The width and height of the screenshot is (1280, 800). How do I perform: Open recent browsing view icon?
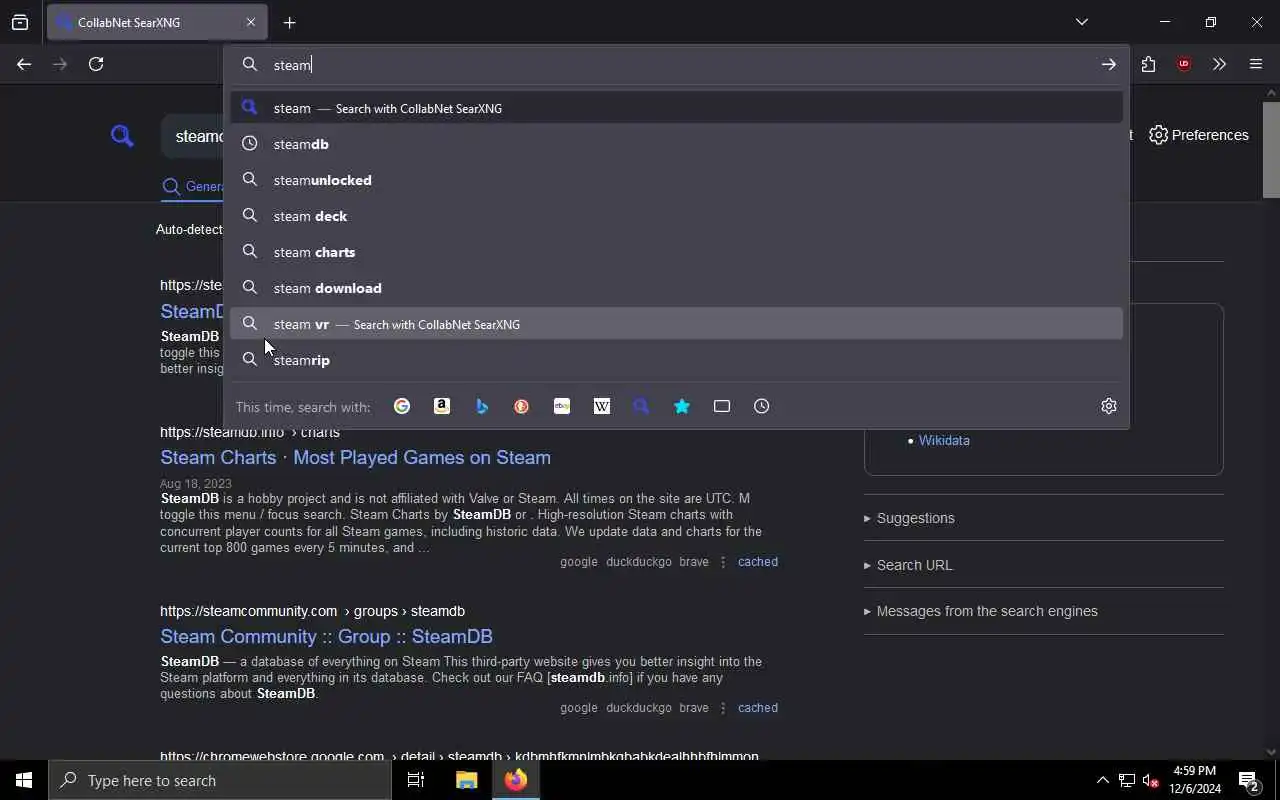(x=20, y=22)
